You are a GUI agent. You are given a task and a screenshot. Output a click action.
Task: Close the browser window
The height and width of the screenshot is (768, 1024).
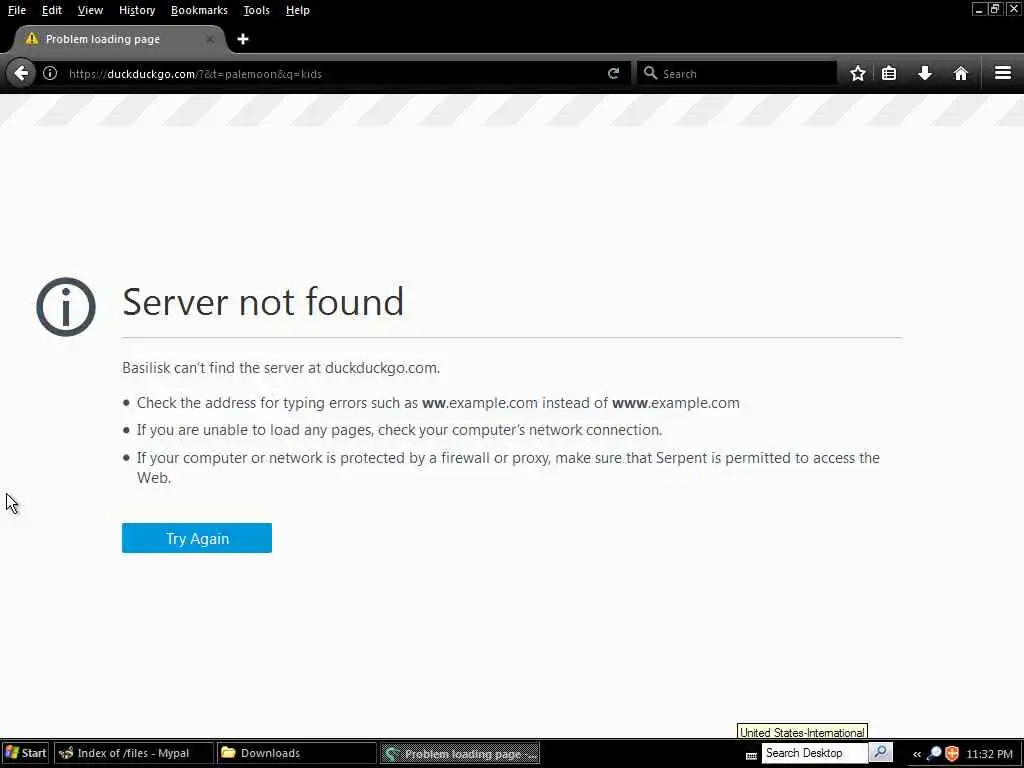1013,9
